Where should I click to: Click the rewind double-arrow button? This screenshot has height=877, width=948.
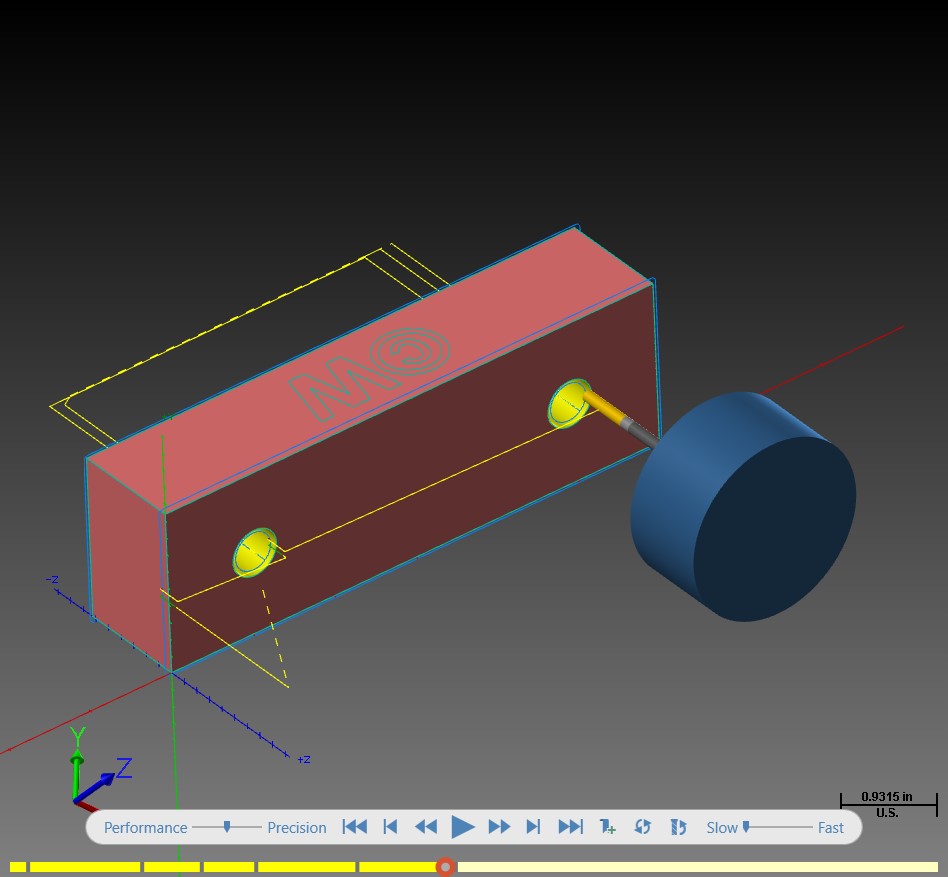(x=426, y=827)
